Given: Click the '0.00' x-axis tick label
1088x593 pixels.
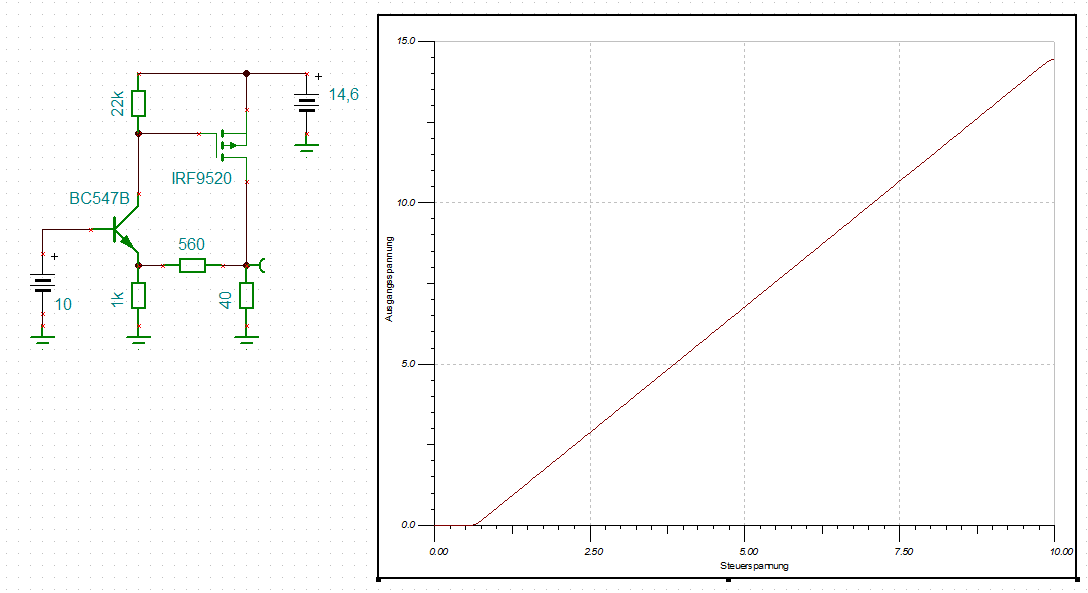Looking at the screenshot, I should point(439,552).
